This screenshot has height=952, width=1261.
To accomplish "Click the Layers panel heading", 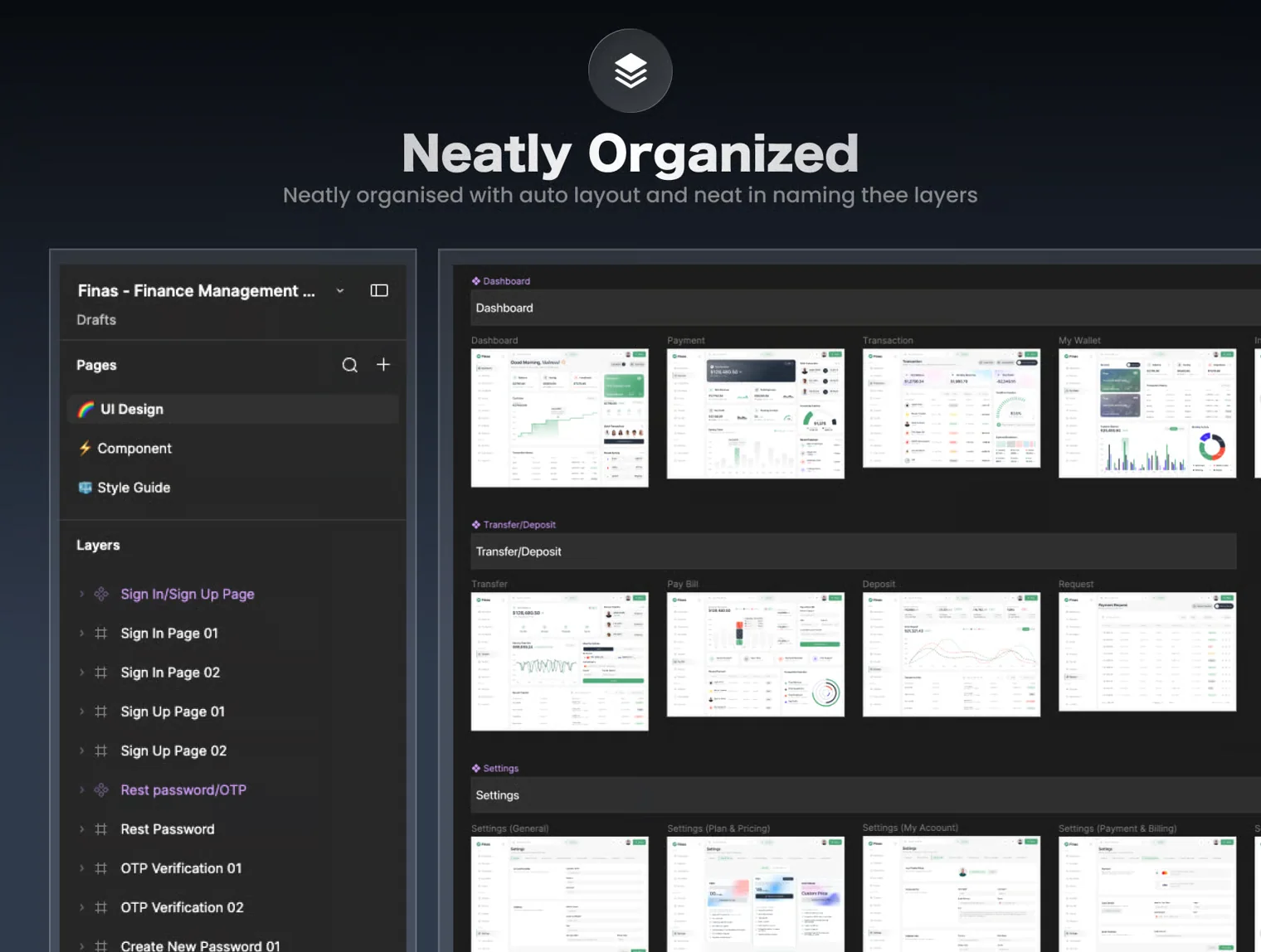I will tap(98, 546).
